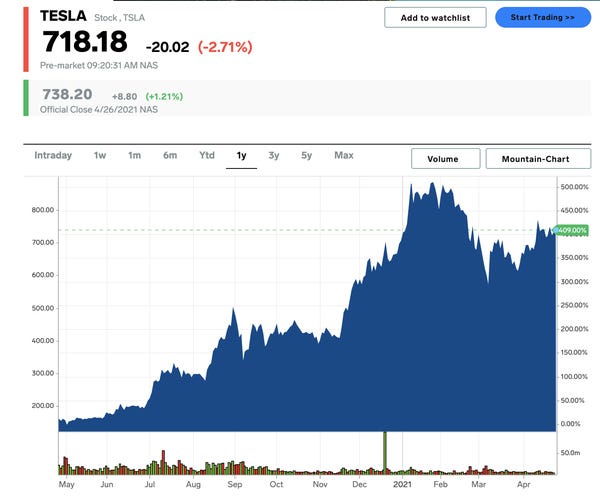Click the Stock, TSLA ticker label

(119, 18)
